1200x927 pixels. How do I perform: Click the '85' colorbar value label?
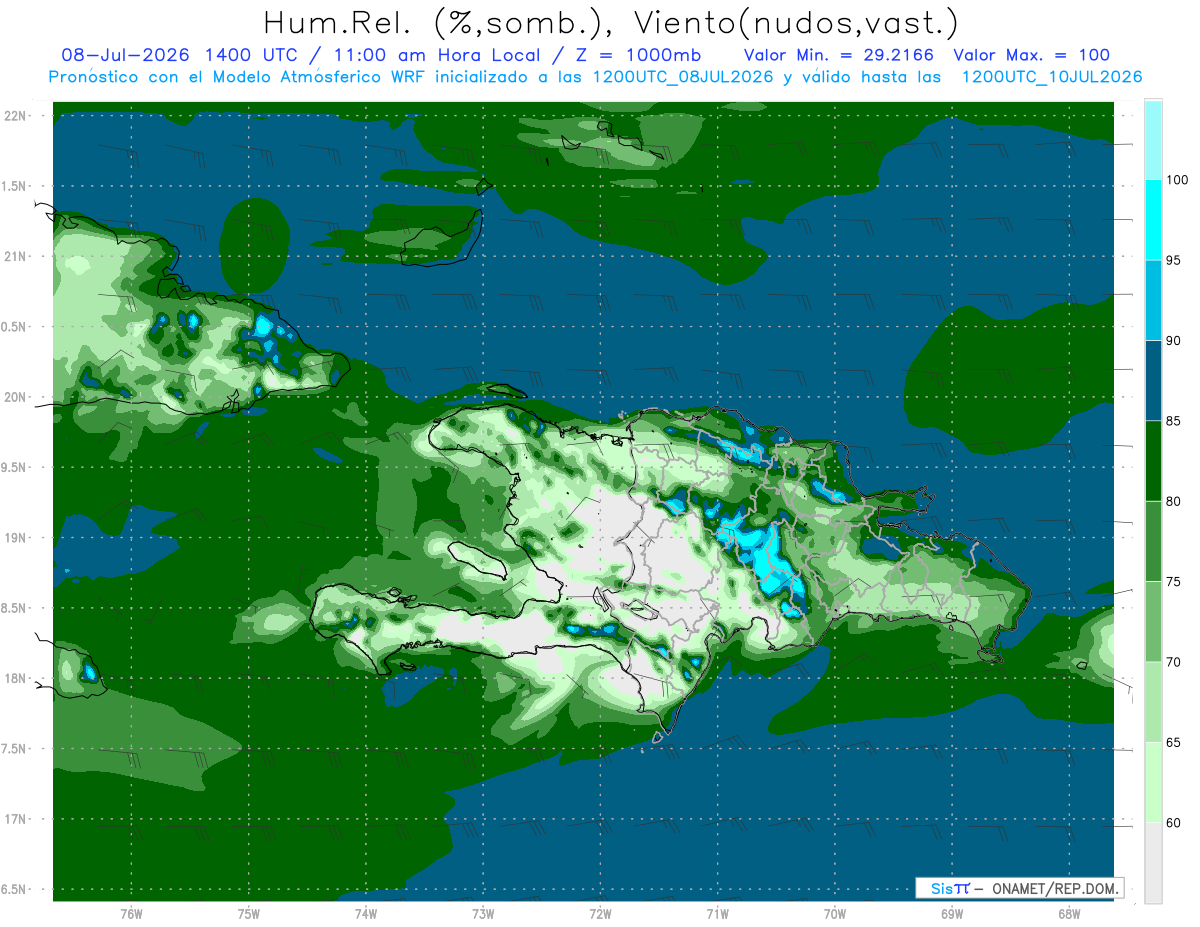pyautogui.click(x=1174, y=421)
